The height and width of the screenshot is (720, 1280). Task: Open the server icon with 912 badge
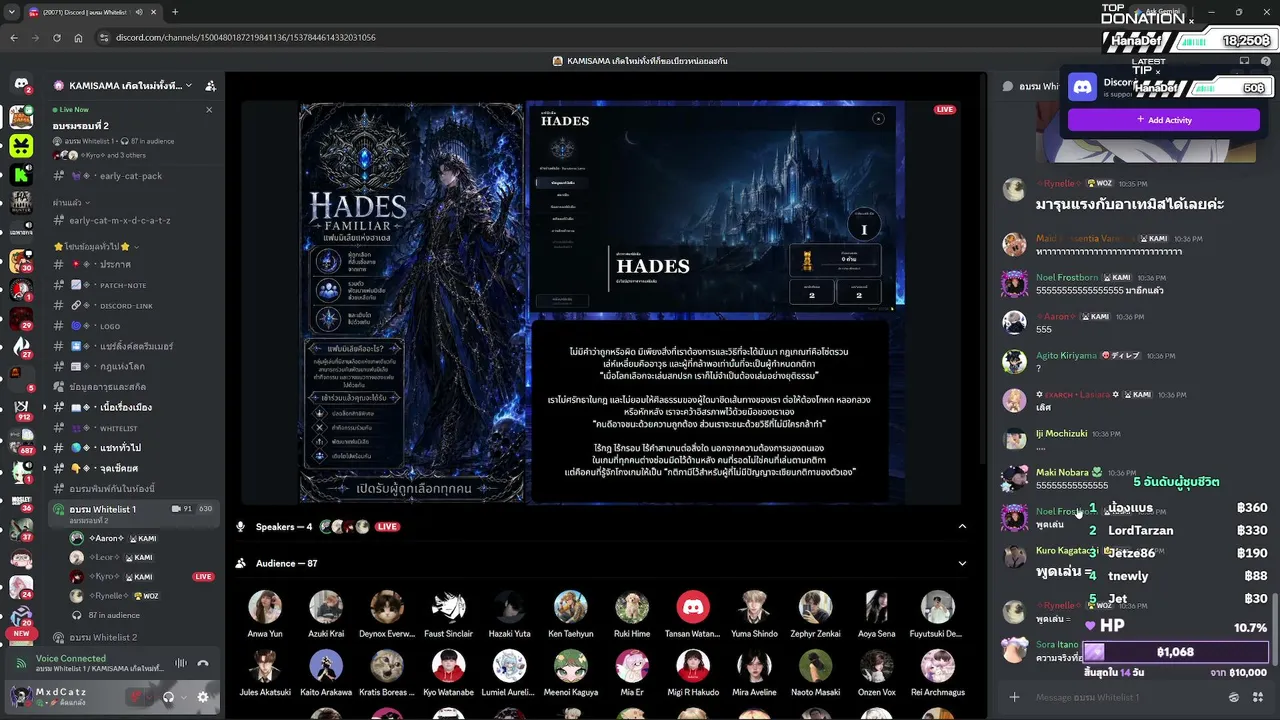click(x=21, y=408)
